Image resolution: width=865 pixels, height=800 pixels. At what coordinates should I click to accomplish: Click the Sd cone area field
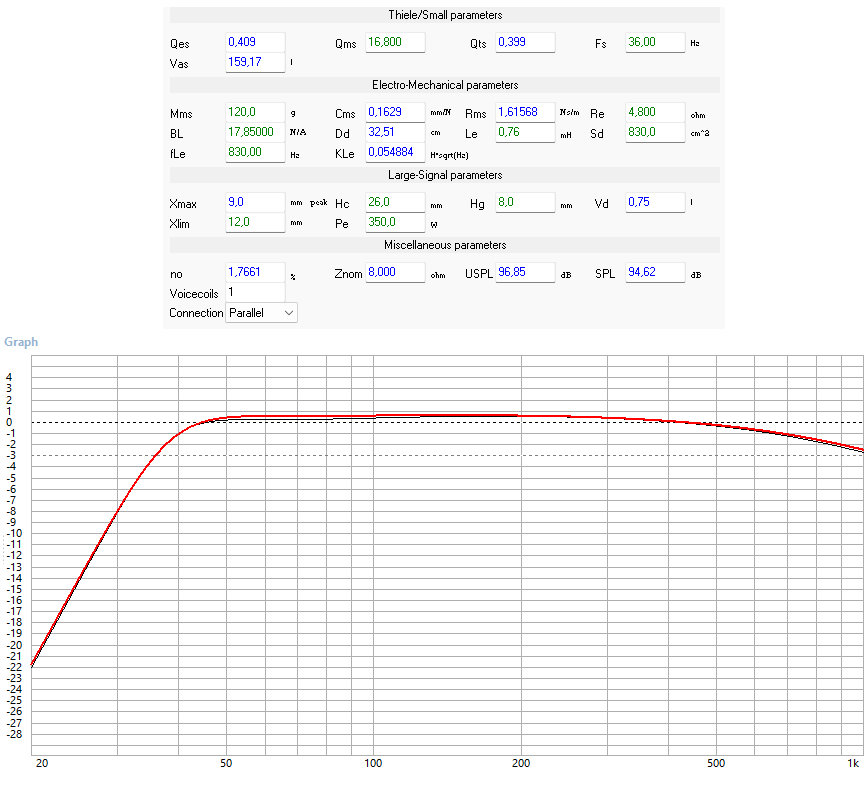(x=654, y=132)
